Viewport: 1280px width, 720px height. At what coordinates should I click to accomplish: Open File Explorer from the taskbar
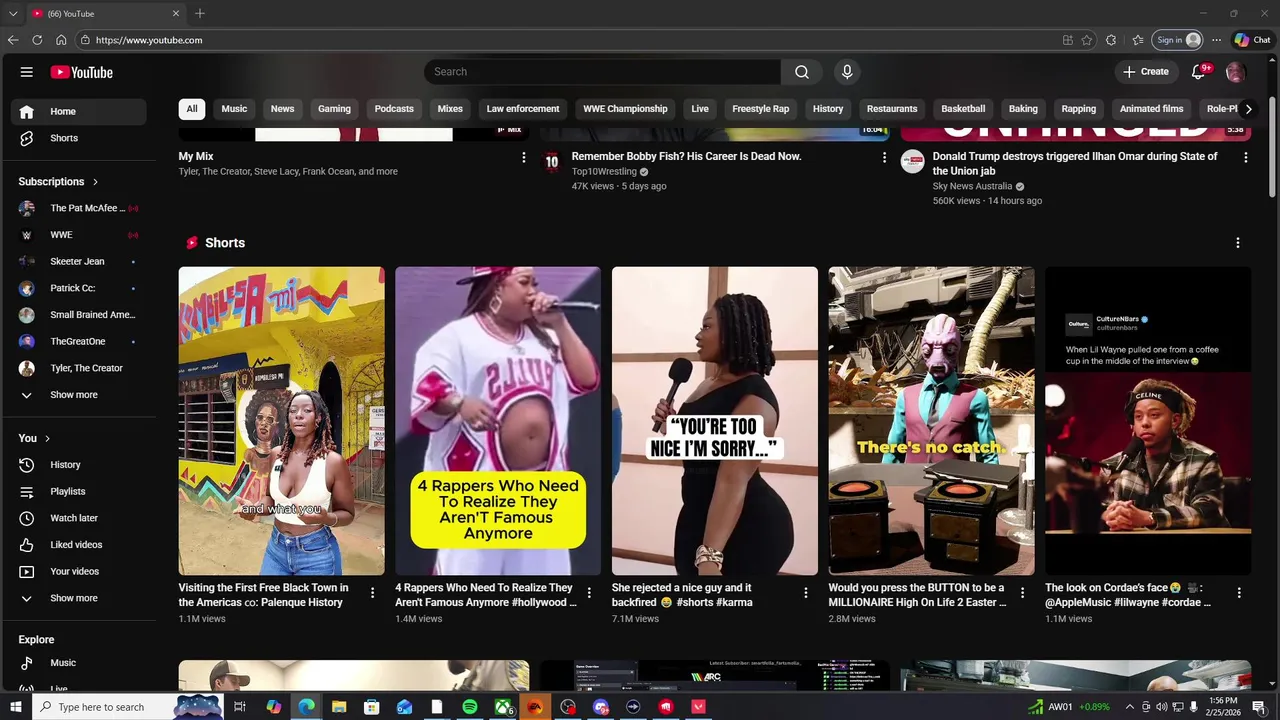pyautogui.click(x=339, y=707)
